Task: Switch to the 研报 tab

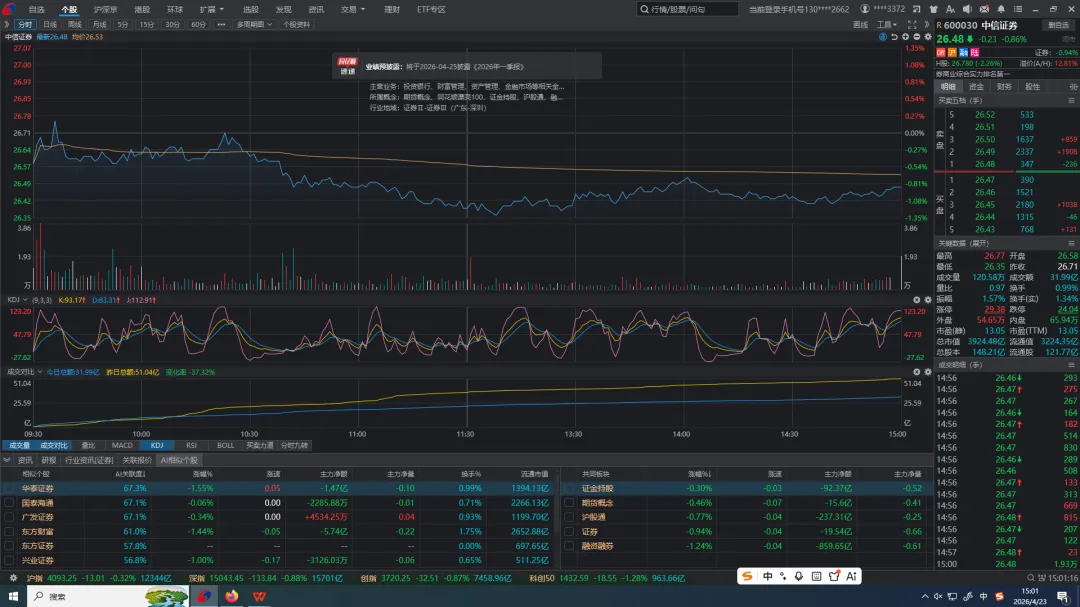Action: coord(49,460)
